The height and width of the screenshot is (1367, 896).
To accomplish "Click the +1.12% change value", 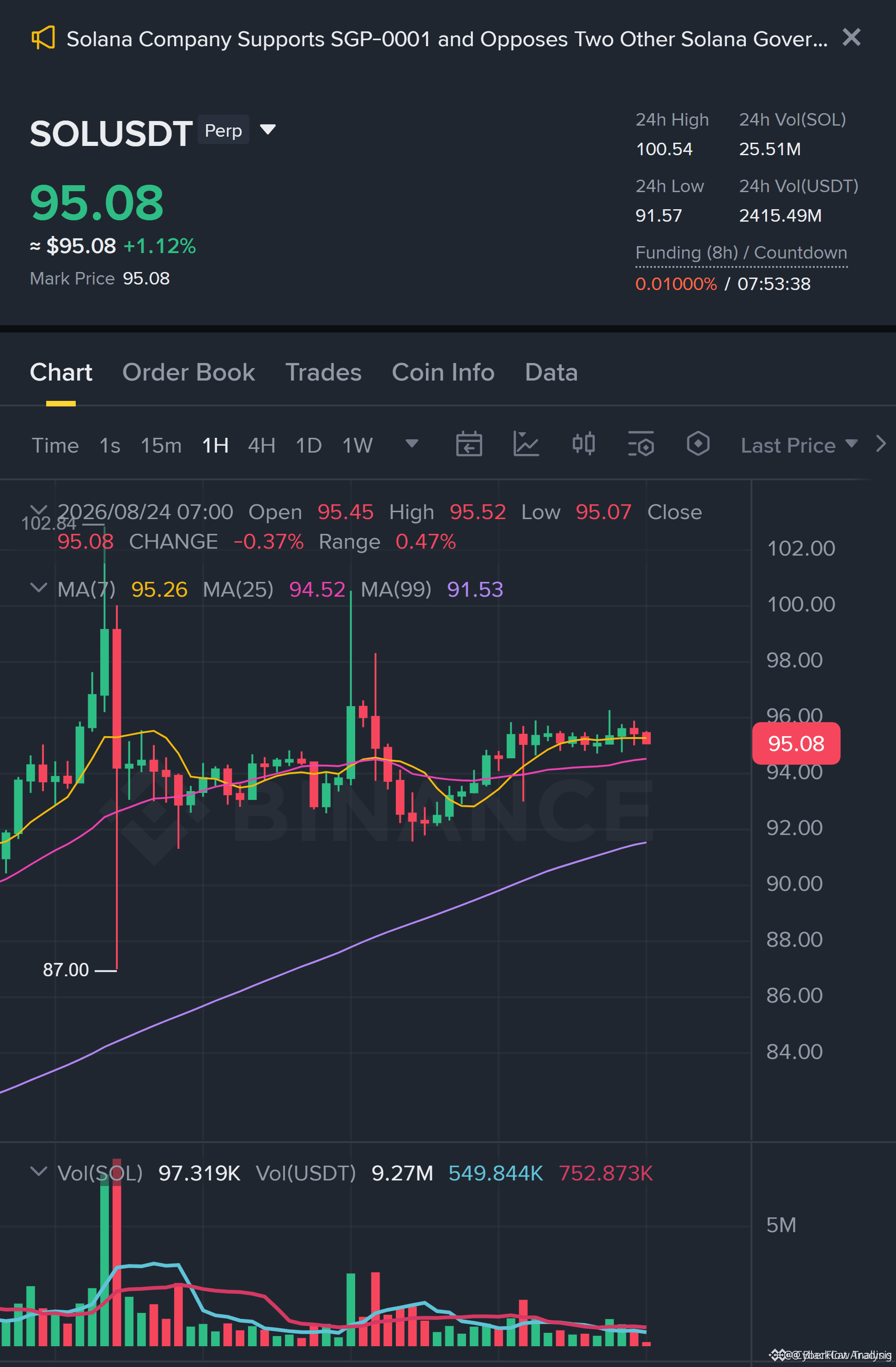I will pyautogui.click(x=160, y=246).
